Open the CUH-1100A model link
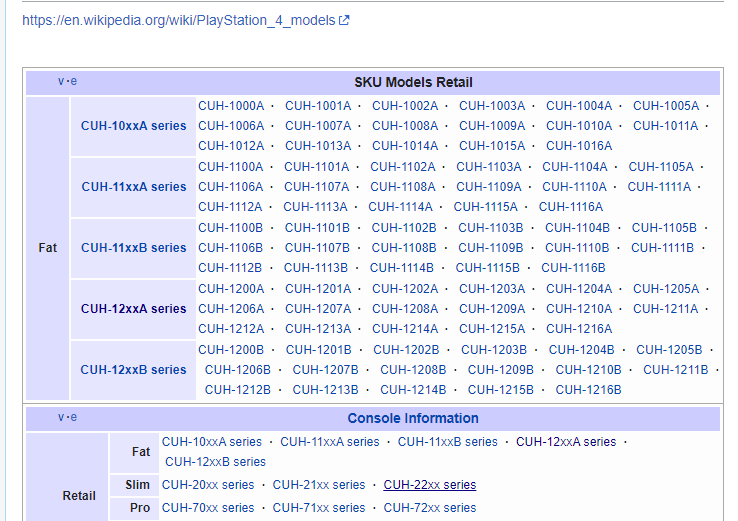738x521 pixels. [231, 167]
